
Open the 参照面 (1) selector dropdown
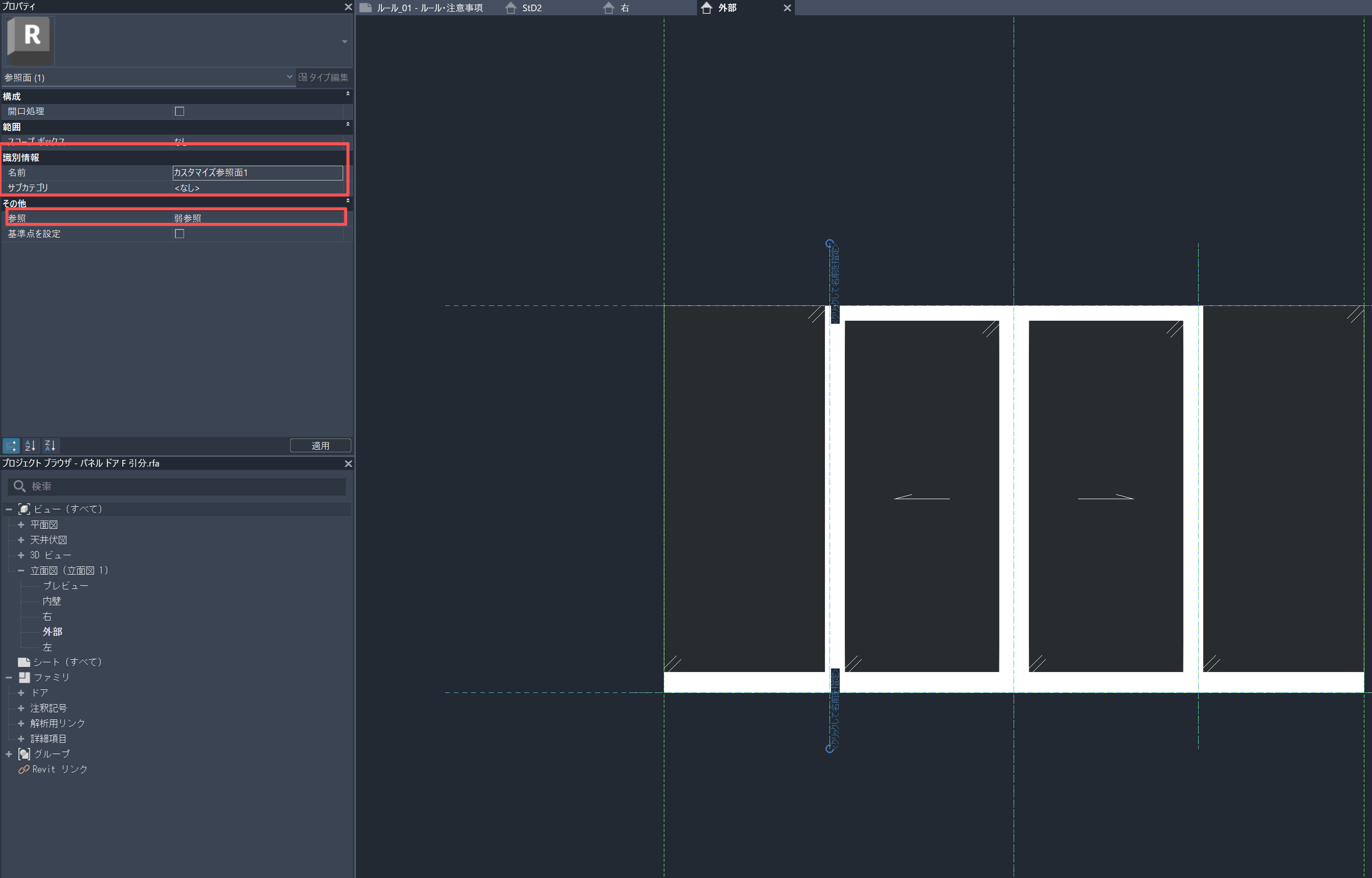tap(289, 77)
